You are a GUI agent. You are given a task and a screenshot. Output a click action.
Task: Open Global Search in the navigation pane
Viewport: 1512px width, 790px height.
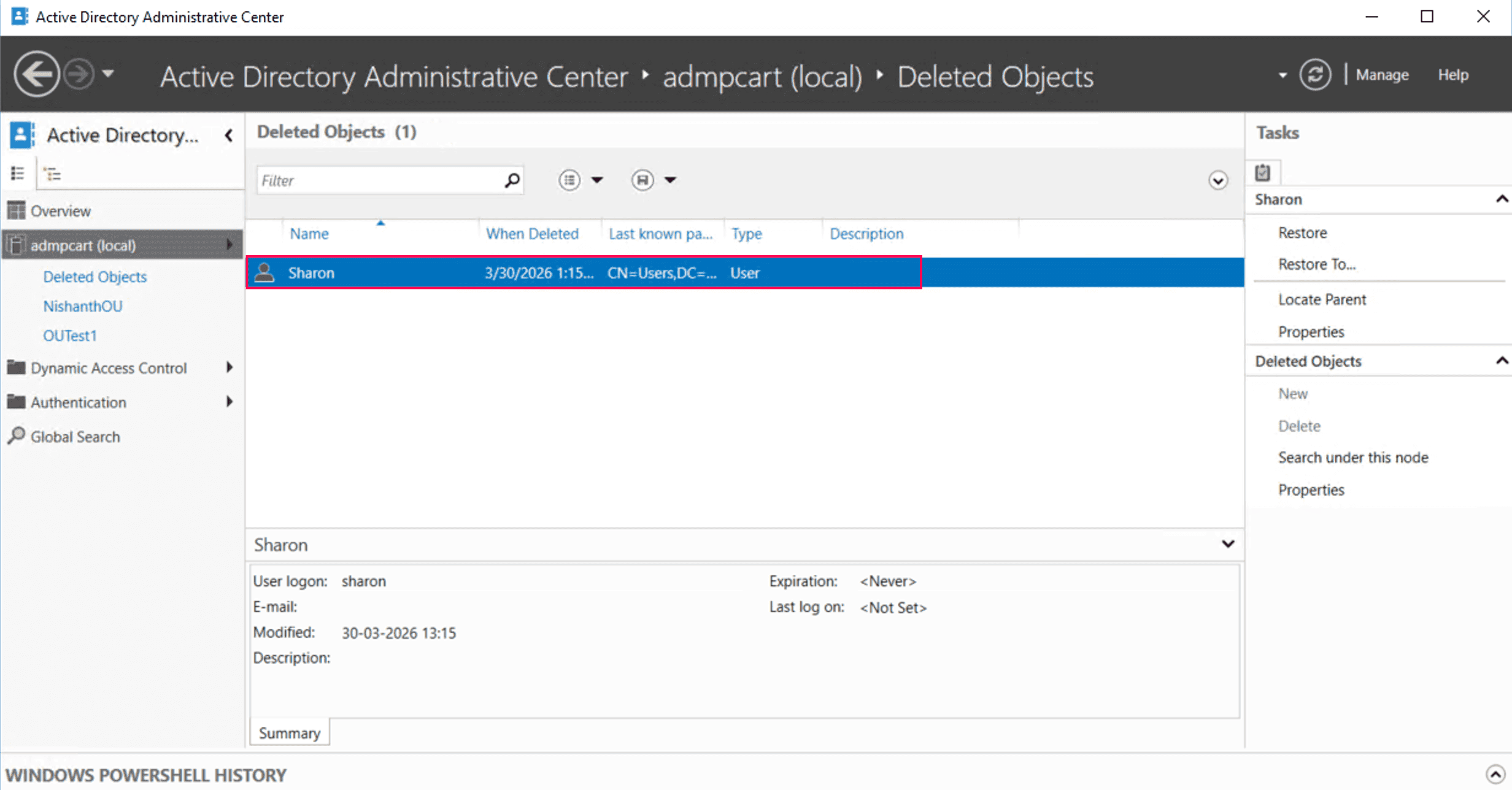coord(75,436)
